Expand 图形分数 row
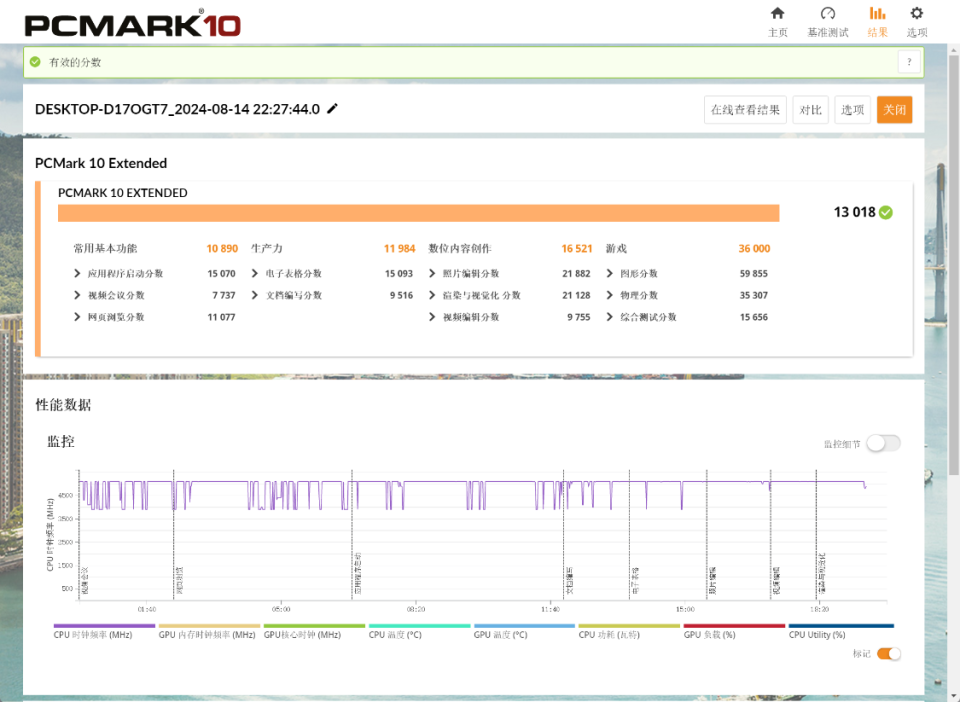Image resolution: width=960 pixels, height=702 pixels. [610, 273]
